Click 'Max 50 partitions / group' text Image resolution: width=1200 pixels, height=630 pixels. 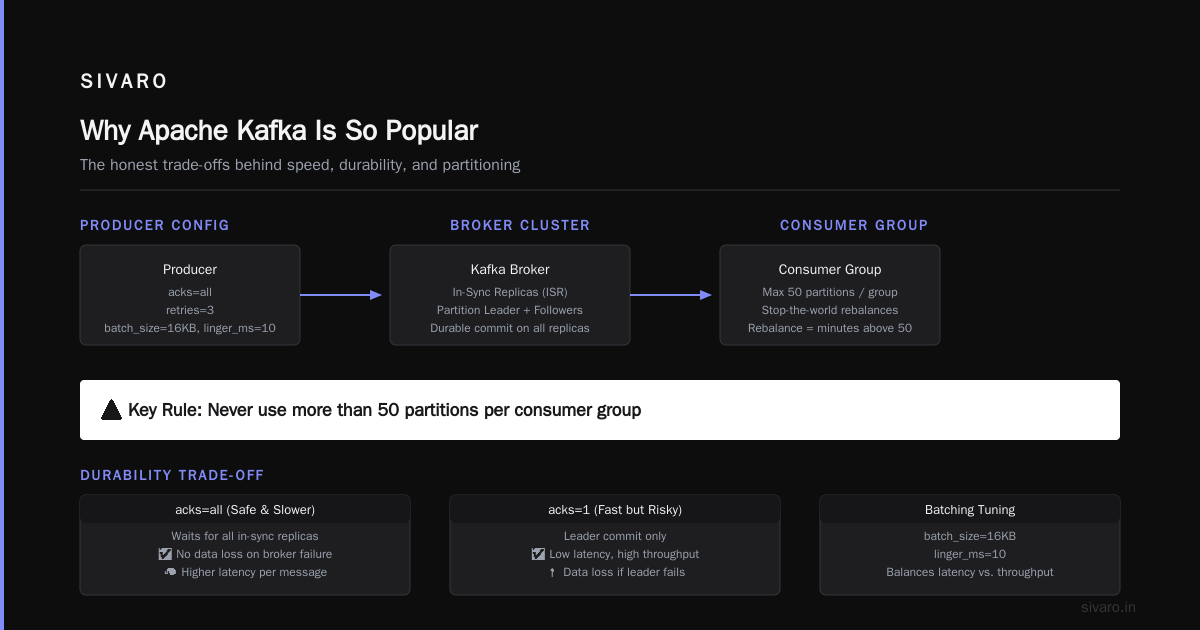(x=830, y=292)
